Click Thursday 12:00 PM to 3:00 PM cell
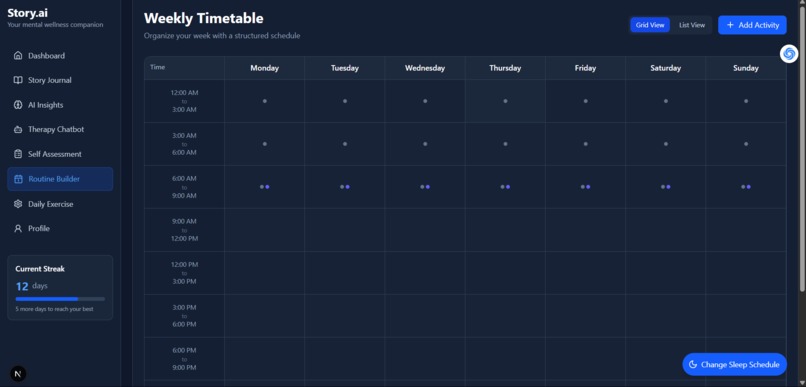806x387 pixels. click(x=505, y=273)
